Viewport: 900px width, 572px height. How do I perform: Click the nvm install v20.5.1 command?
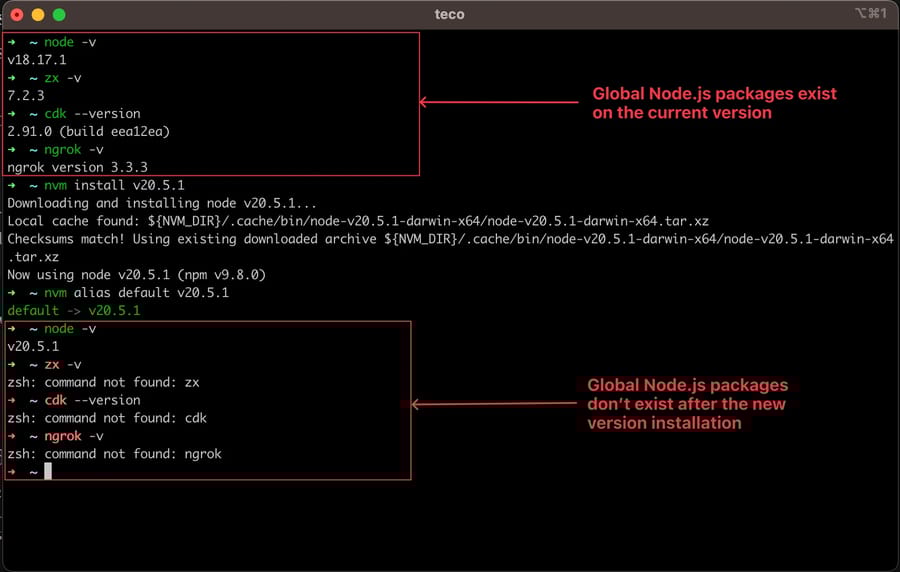click(x=114, y=186)
